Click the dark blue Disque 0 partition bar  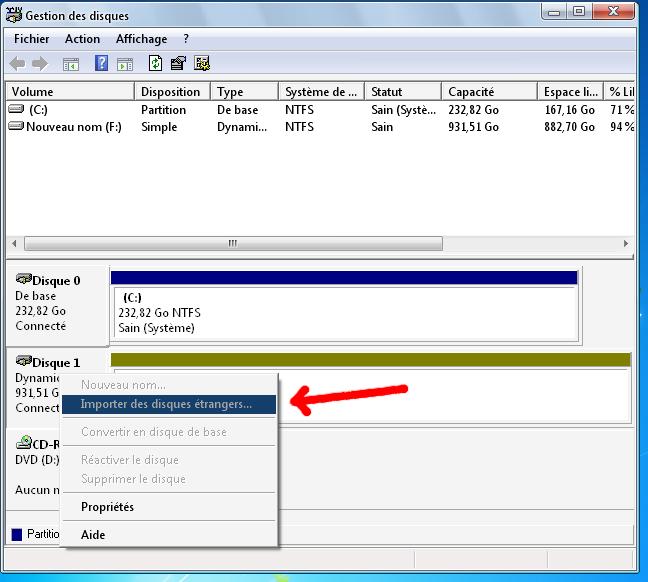coord(344,277)
